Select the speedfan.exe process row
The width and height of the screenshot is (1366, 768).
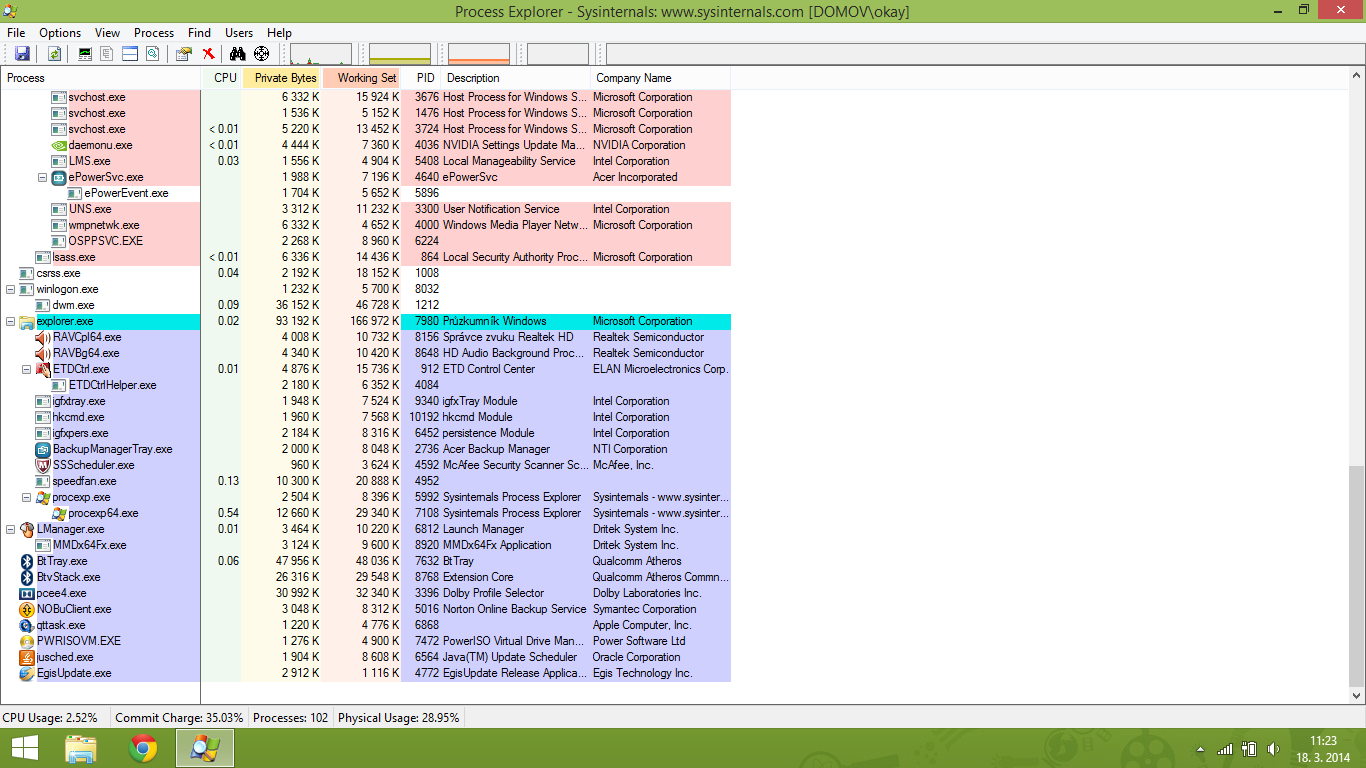(x=84, y=481)
